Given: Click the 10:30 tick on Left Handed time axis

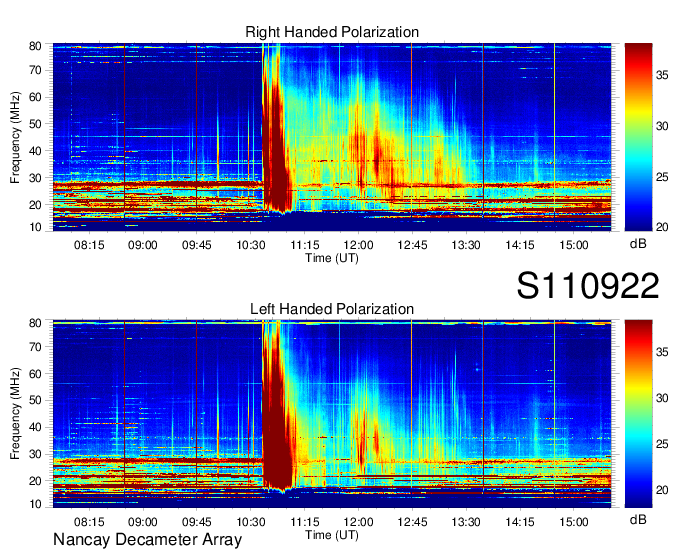Looking at the screenshot, I should pos(251,522).
